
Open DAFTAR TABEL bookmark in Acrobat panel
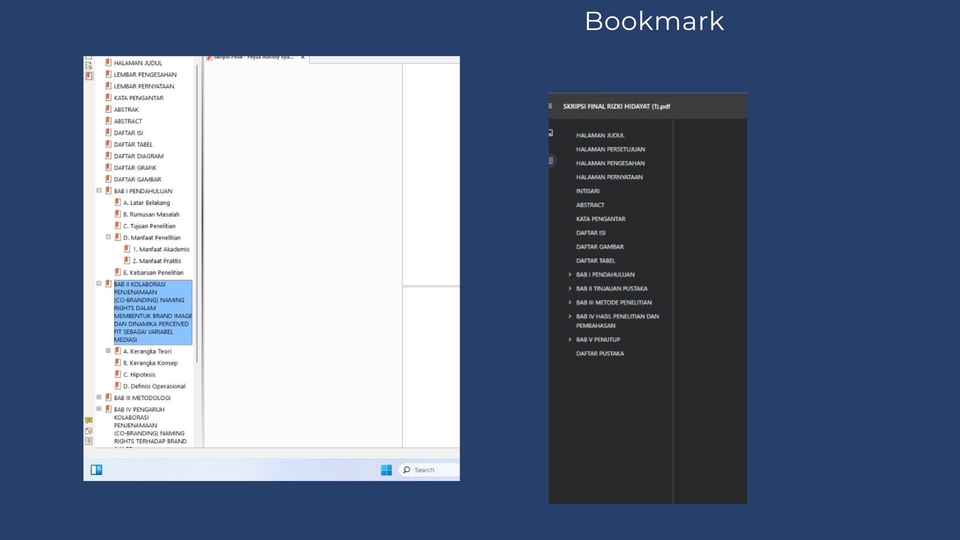tap(133, 144)
